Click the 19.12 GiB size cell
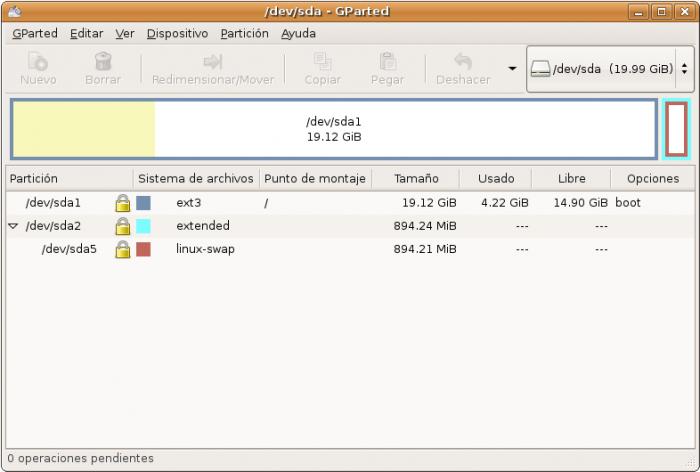 [429, 203]
